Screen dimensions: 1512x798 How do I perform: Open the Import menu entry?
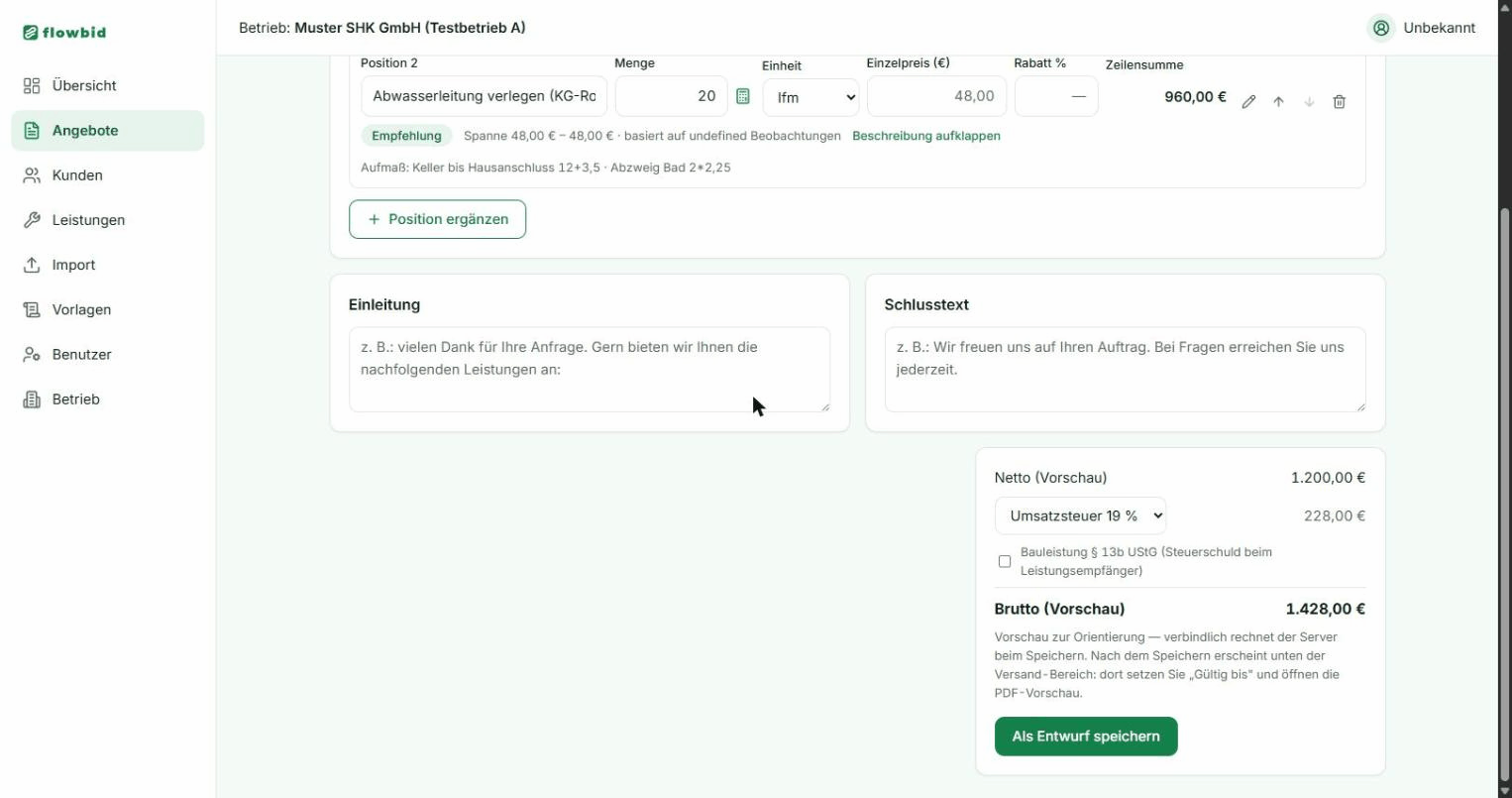click(108, 265)
